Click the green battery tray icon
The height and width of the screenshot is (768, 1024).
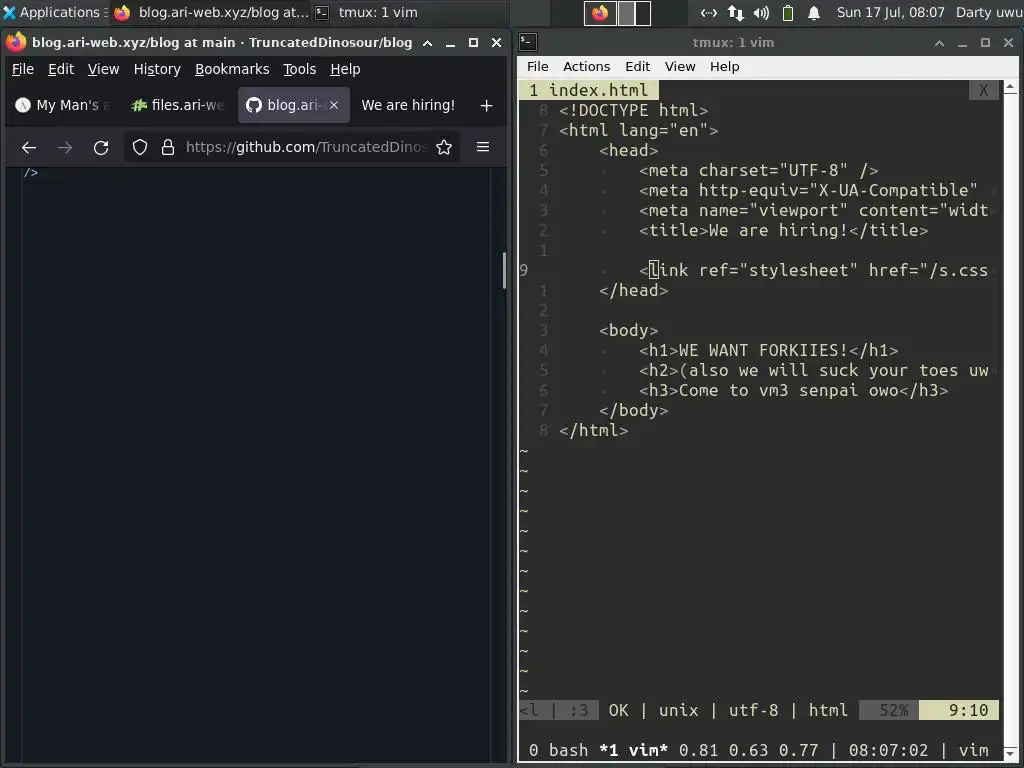point(788,12)
